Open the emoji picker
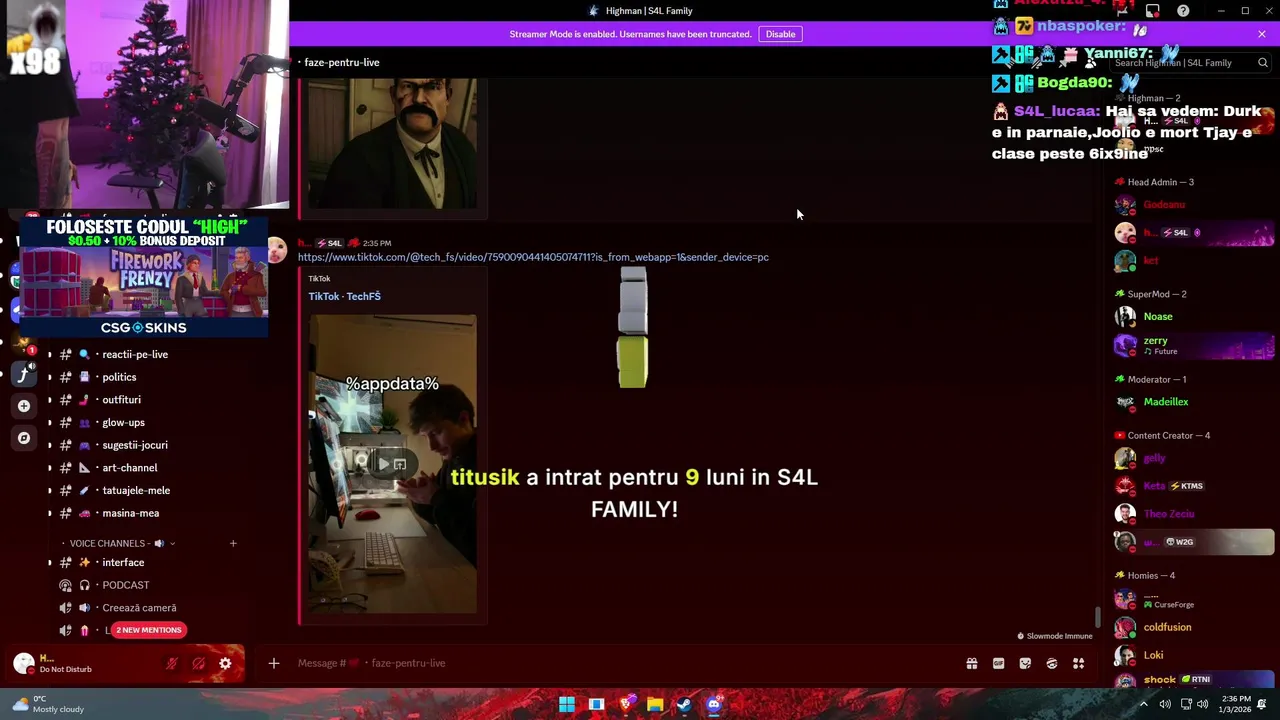This screenshot has height=720, width=1280. [x=1052, y=663]
